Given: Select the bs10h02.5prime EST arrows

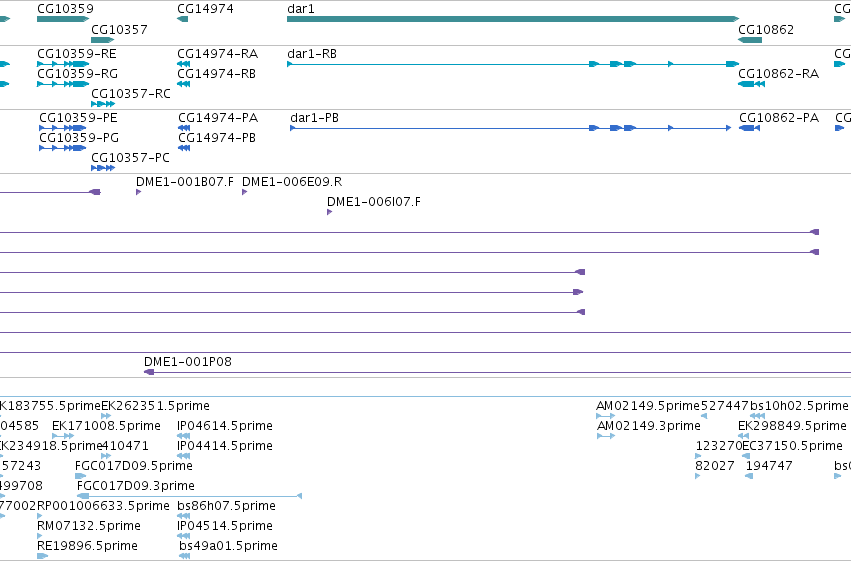Looking at the screenshot, I should (758, 416).
